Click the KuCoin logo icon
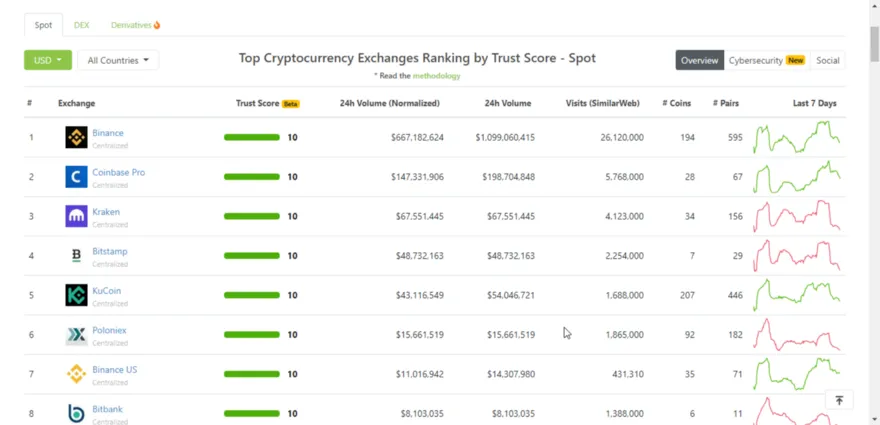 [76, 295]
